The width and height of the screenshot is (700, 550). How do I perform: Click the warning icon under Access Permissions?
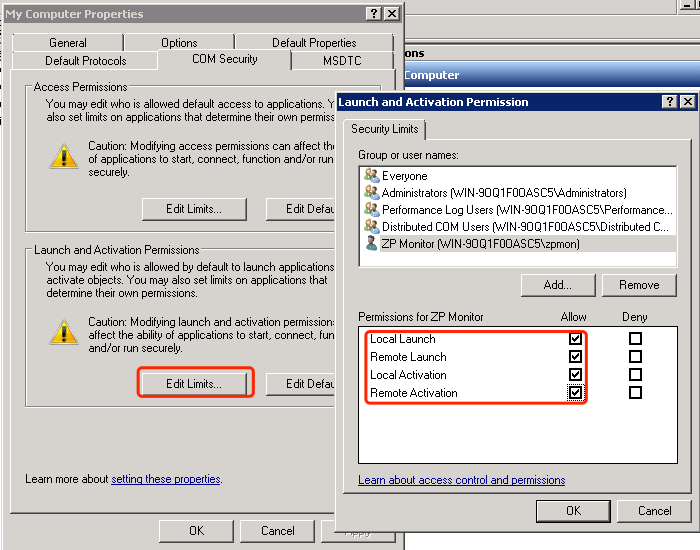pos(64,156)
